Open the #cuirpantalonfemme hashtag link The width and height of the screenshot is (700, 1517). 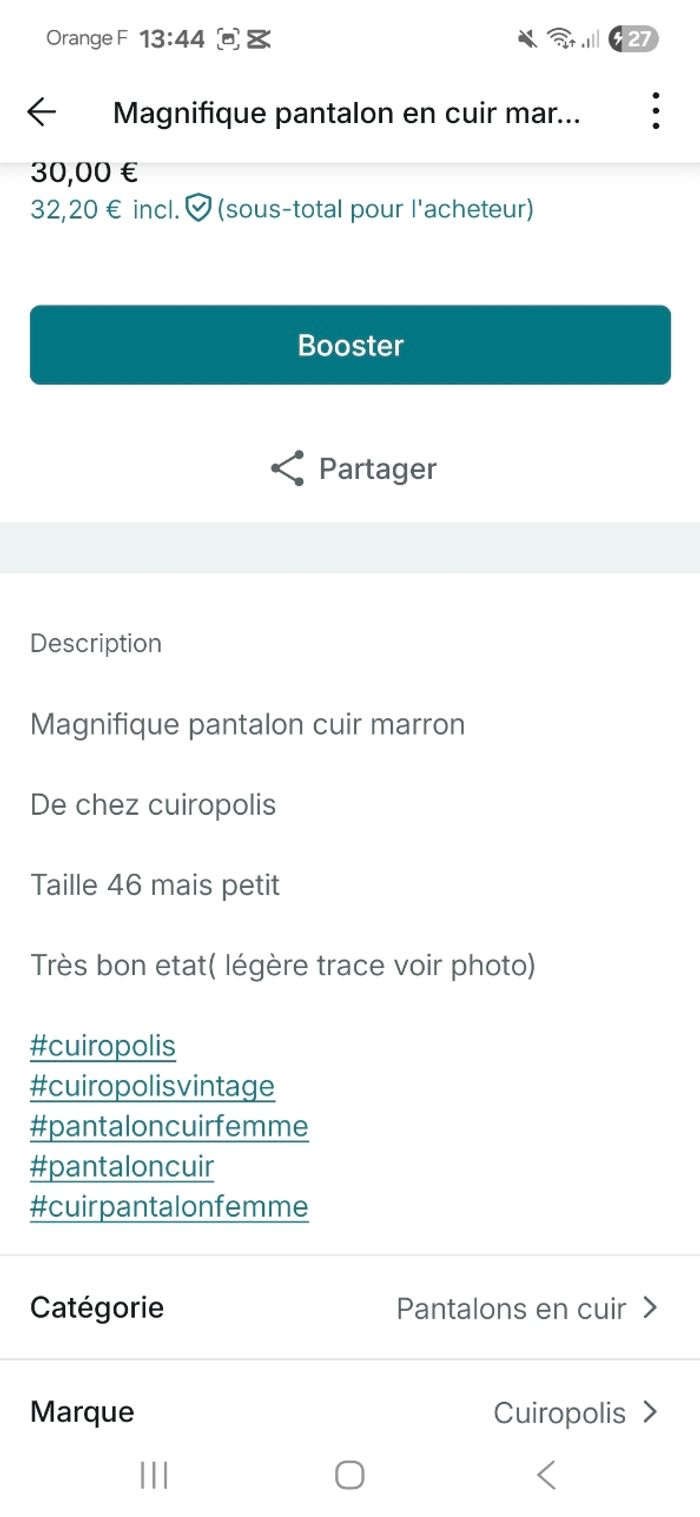(x=169, y=1206)
